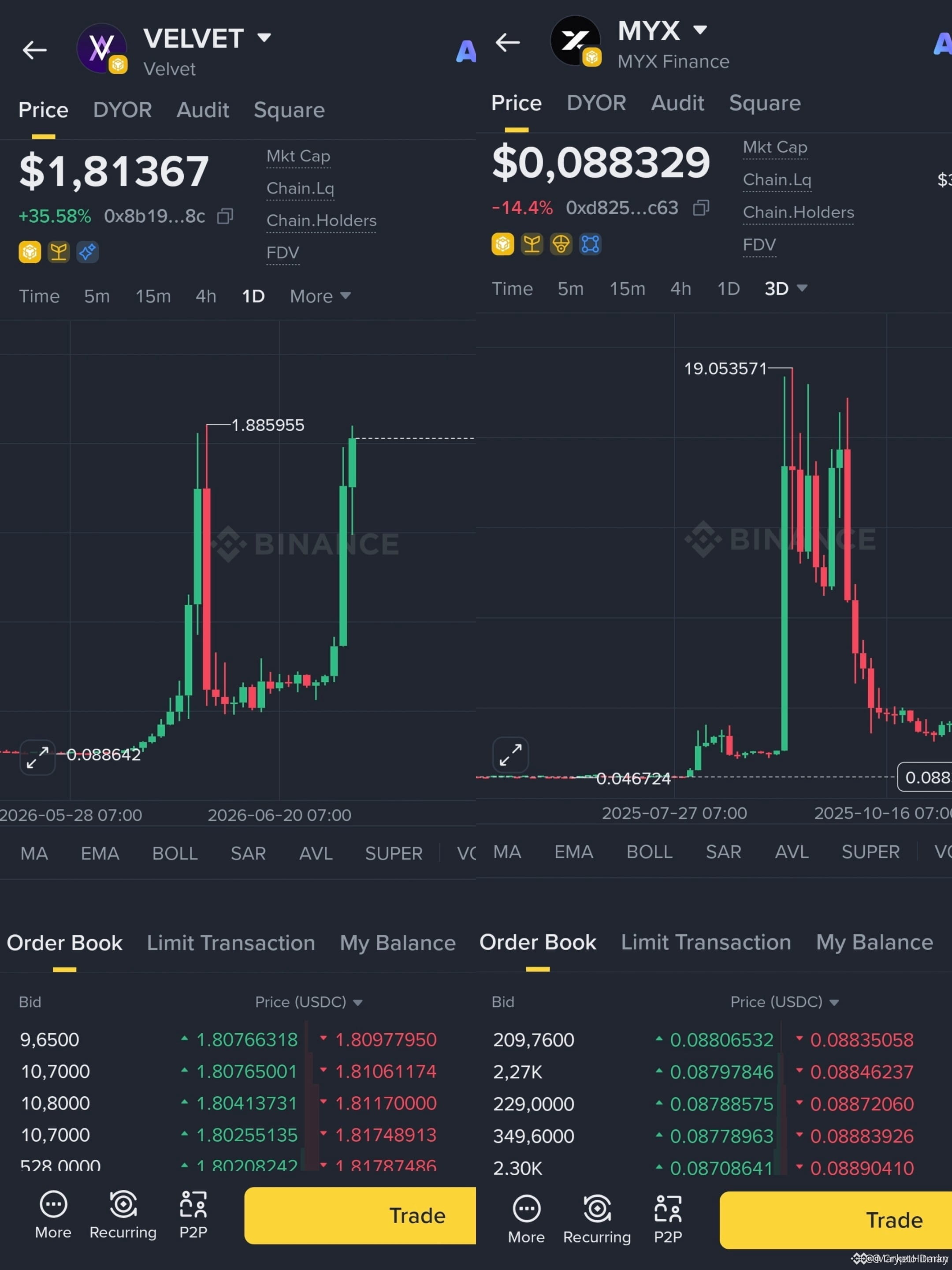Tap the seedling tag icon under VELVET

59,252
